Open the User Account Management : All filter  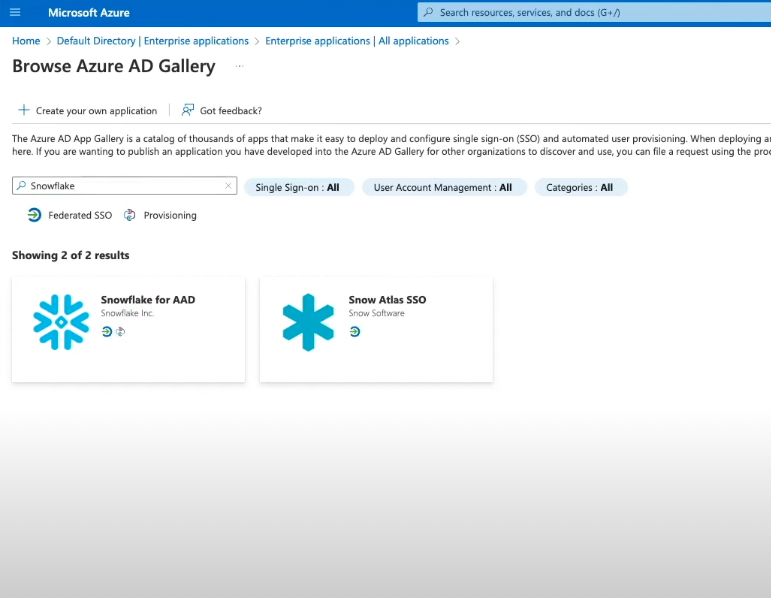click(x=445, y=187)
